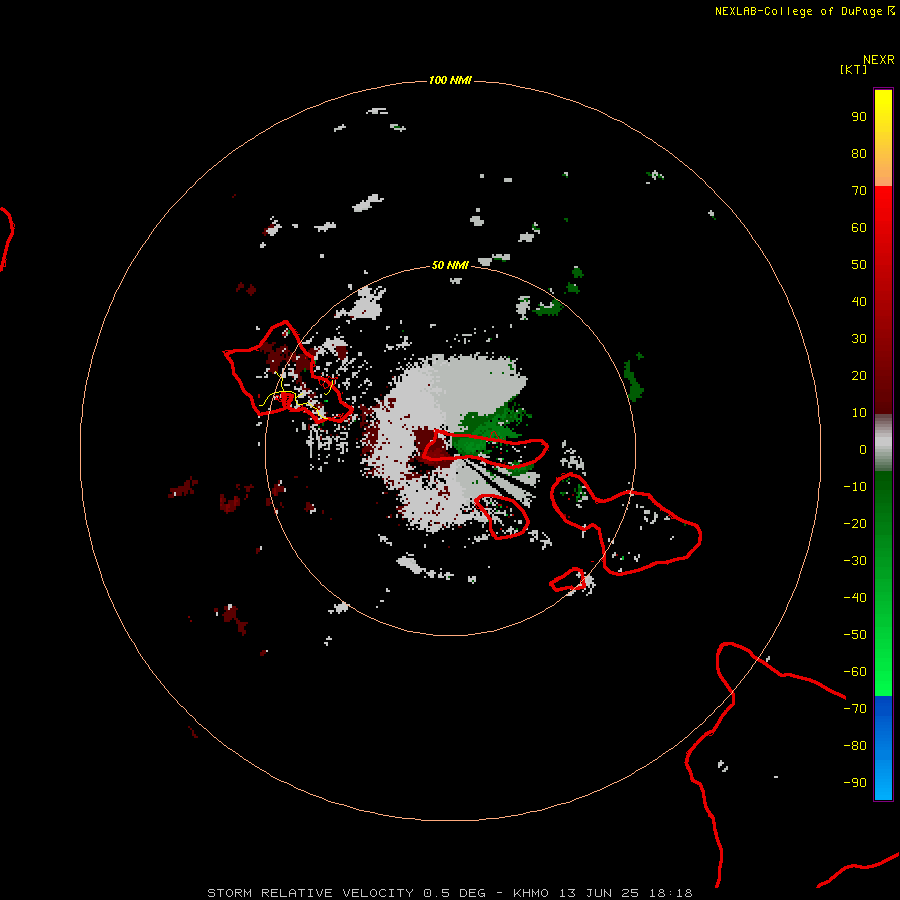Screen dimensions: 900x900
Task: Click the positive 80 scale value
Action: pos(859,153)
